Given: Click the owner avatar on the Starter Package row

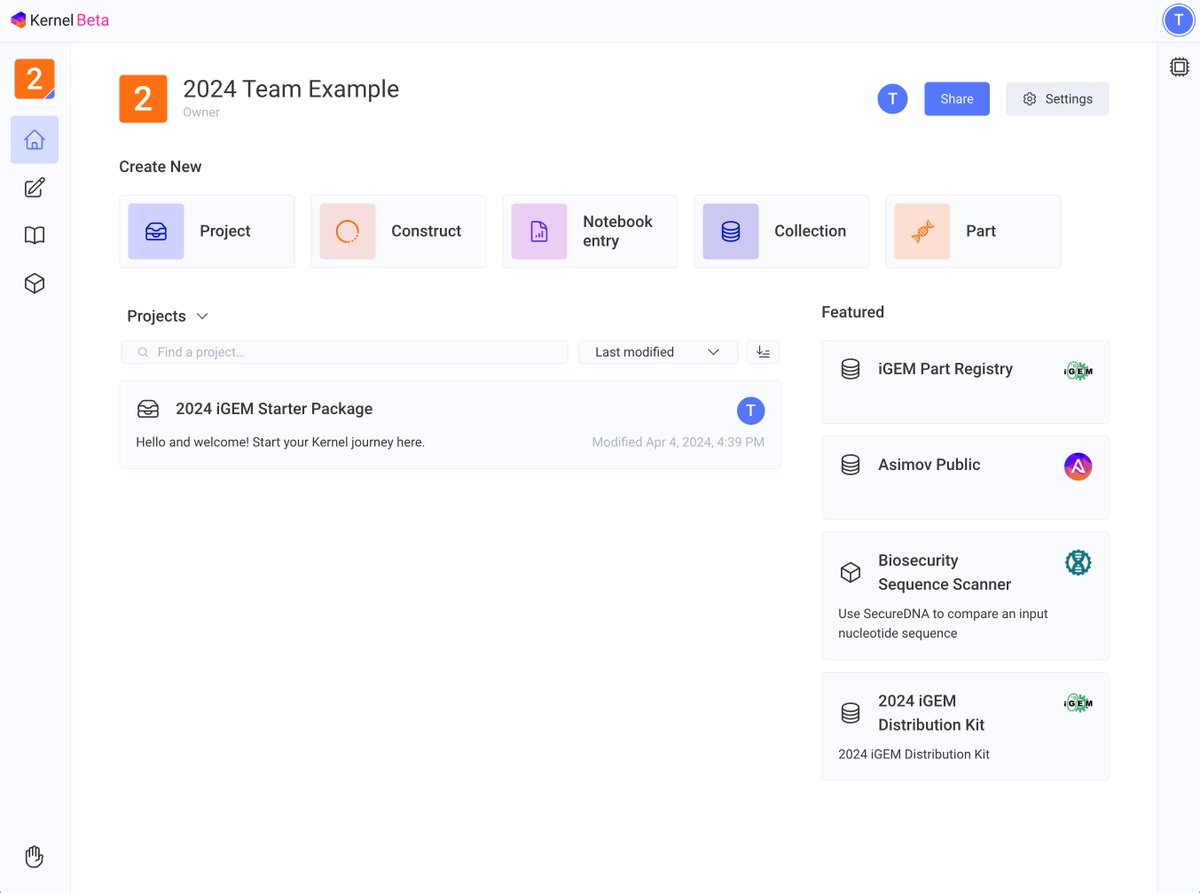Looking at the screenshot, I should 751,410.
